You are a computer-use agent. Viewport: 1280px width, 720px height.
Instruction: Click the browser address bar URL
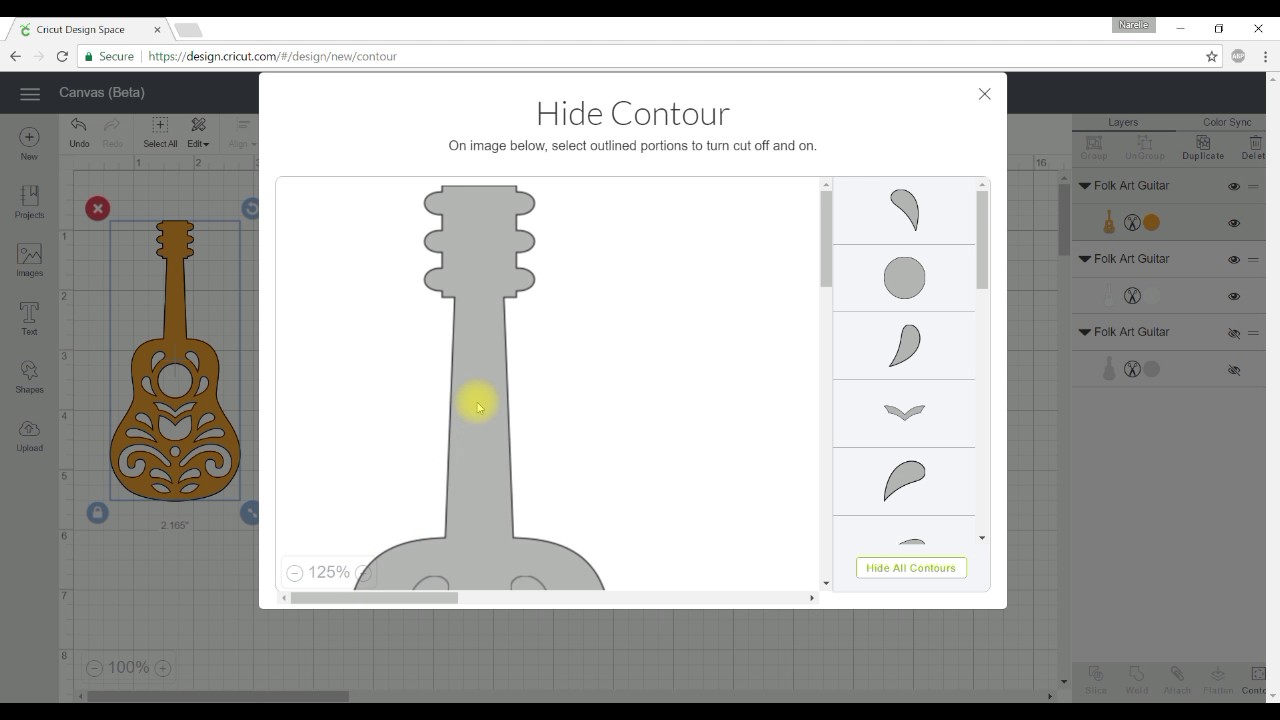pos(273,57)
